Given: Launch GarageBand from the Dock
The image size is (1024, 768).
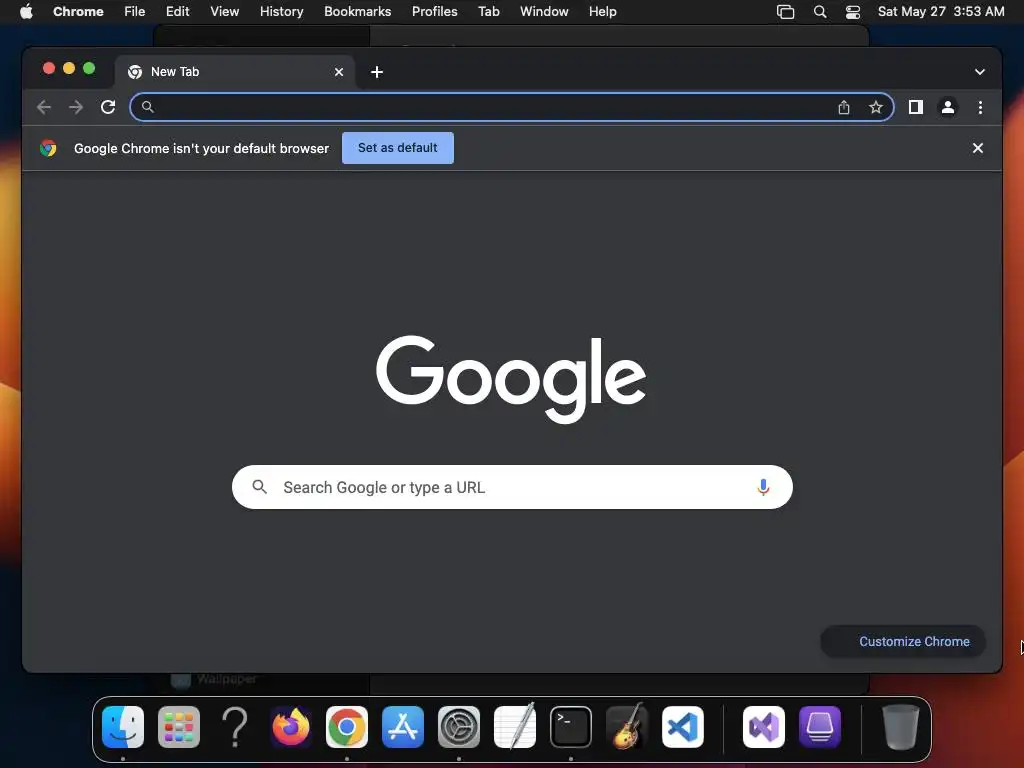Looking at the screenshot, I should [x=627, y=726].
